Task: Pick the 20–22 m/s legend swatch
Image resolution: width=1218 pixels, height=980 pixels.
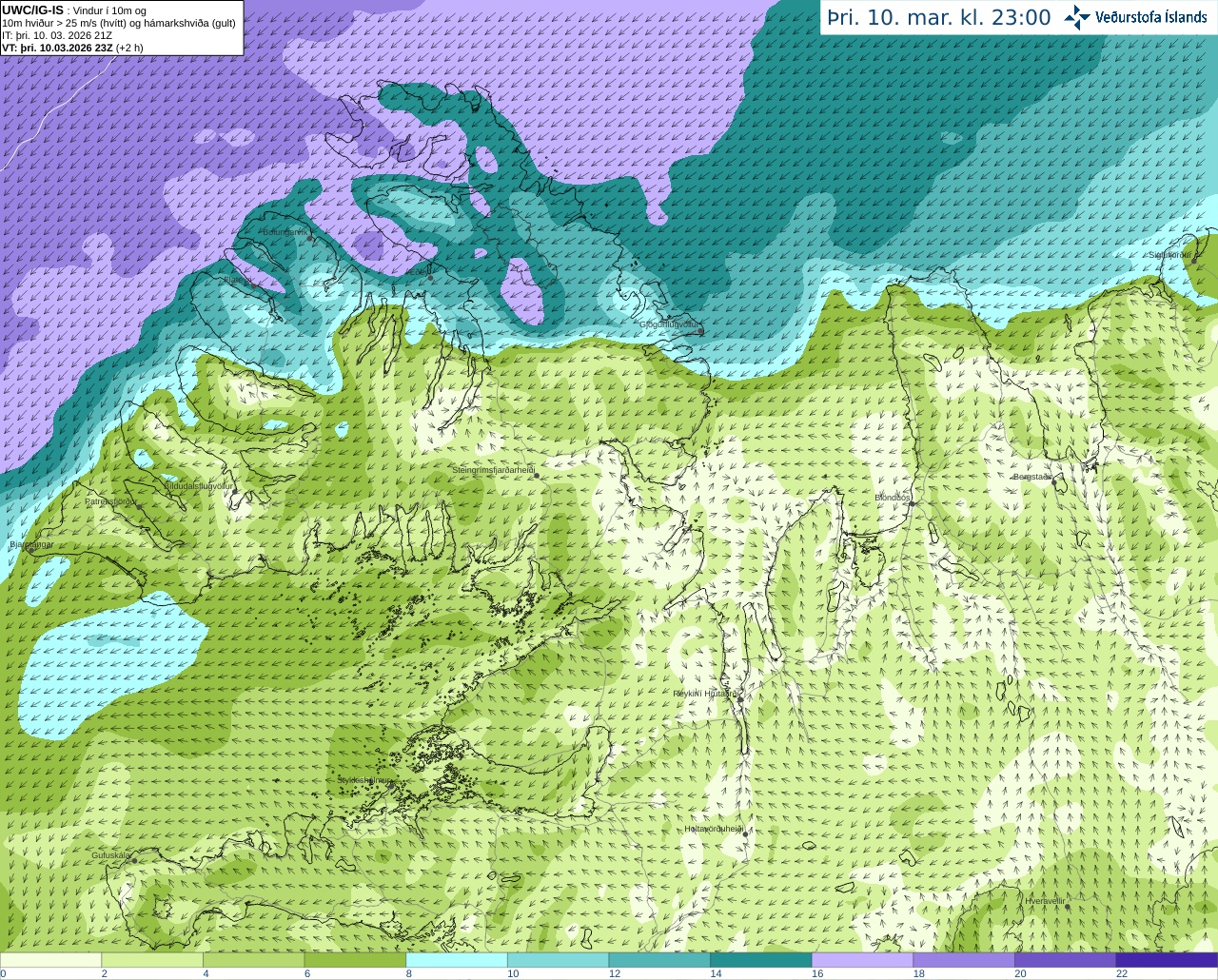Action: tap(1066, 960)
